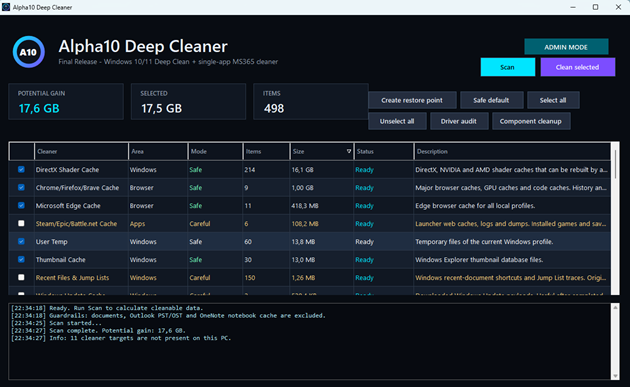The width and height of the screenshot is (630, 387).
Task: Select the Recent Files & Jump Lists row name
Action: 72,278
